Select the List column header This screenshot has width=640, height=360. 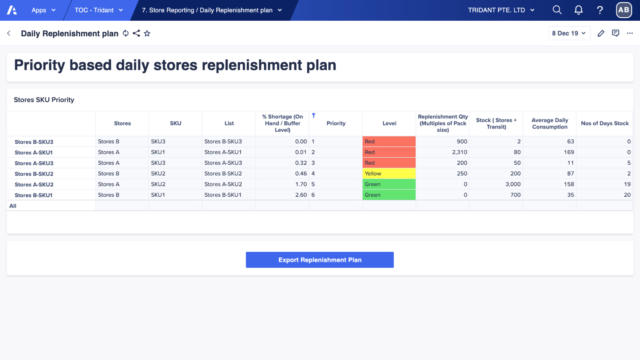coord(229,123)
